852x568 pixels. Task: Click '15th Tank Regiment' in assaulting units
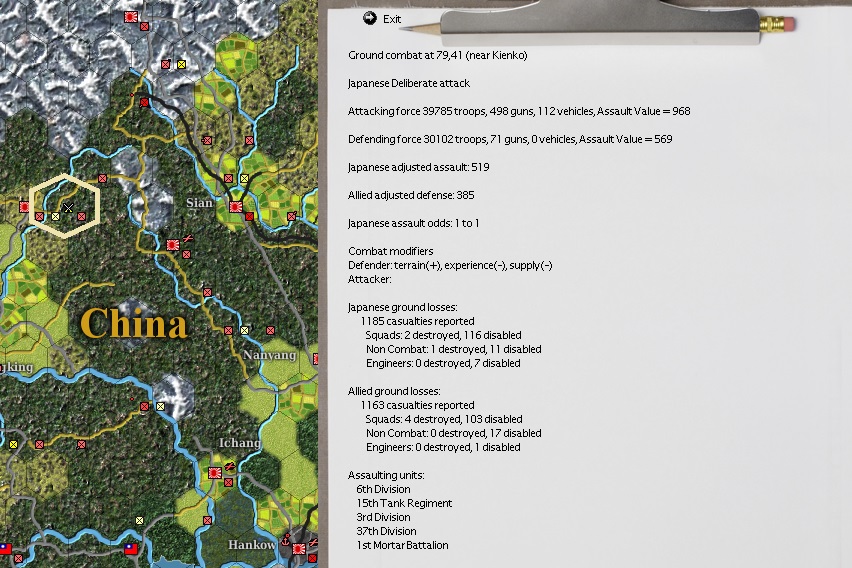[404, 503]
